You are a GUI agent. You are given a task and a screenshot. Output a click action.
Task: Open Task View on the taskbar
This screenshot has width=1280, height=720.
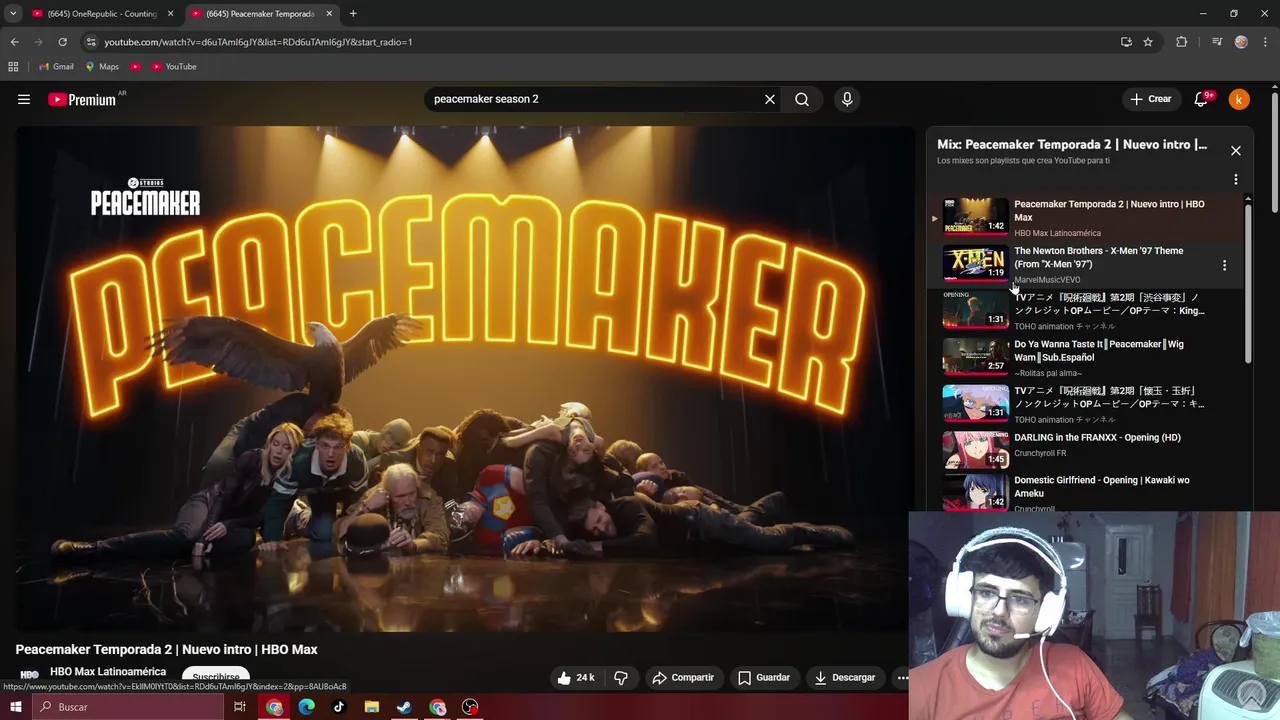point(240,707)
